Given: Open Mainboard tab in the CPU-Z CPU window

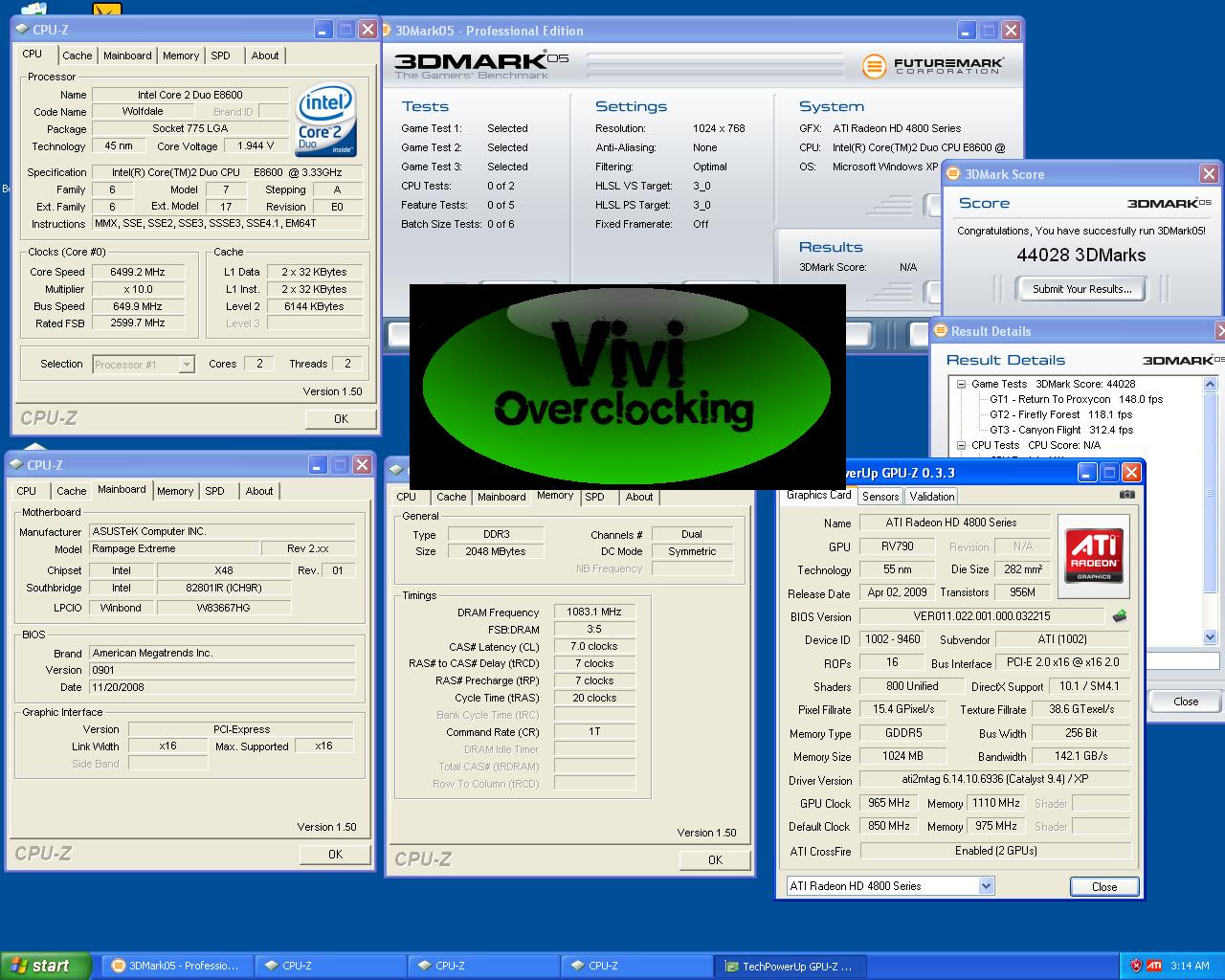Looking at the screenshot, I should click(127, 56).
